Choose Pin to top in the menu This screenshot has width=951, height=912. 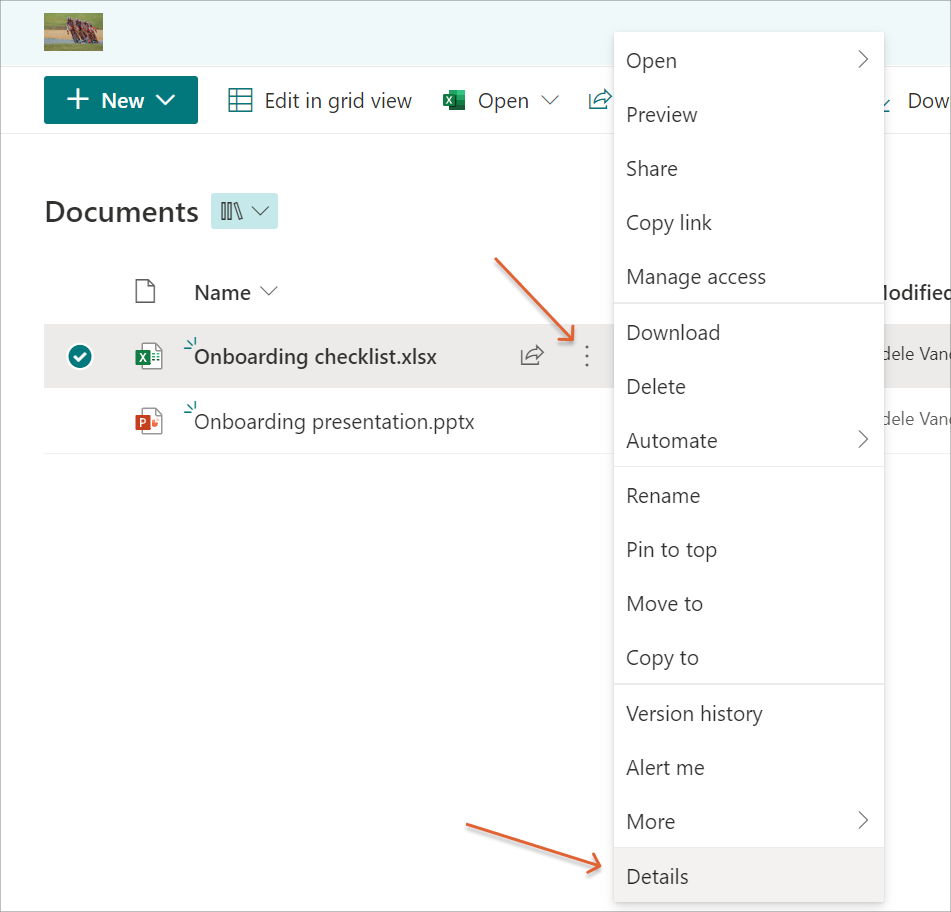pyautogui.click(x=671, y=550)
